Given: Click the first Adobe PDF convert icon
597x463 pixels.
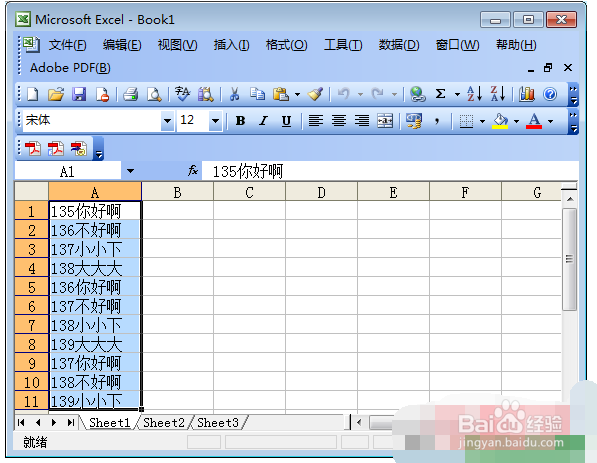Looking at the screenshot, I should coord(32,148).
